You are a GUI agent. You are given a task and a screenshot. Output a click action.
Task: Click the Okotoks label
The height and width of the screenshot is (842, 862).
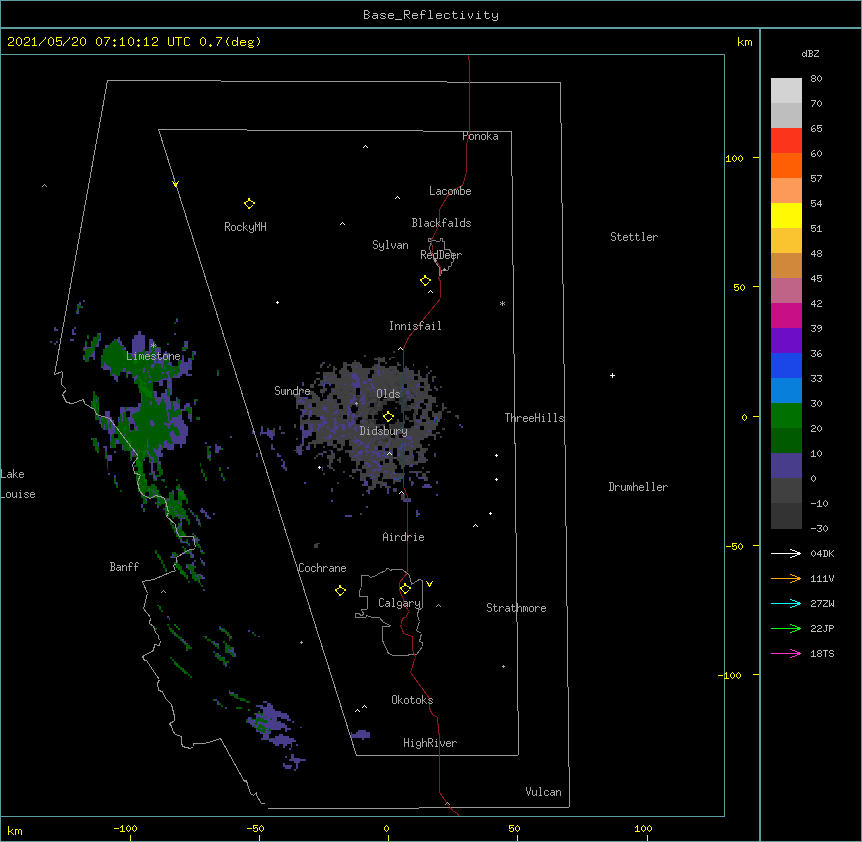pos(412,700)
